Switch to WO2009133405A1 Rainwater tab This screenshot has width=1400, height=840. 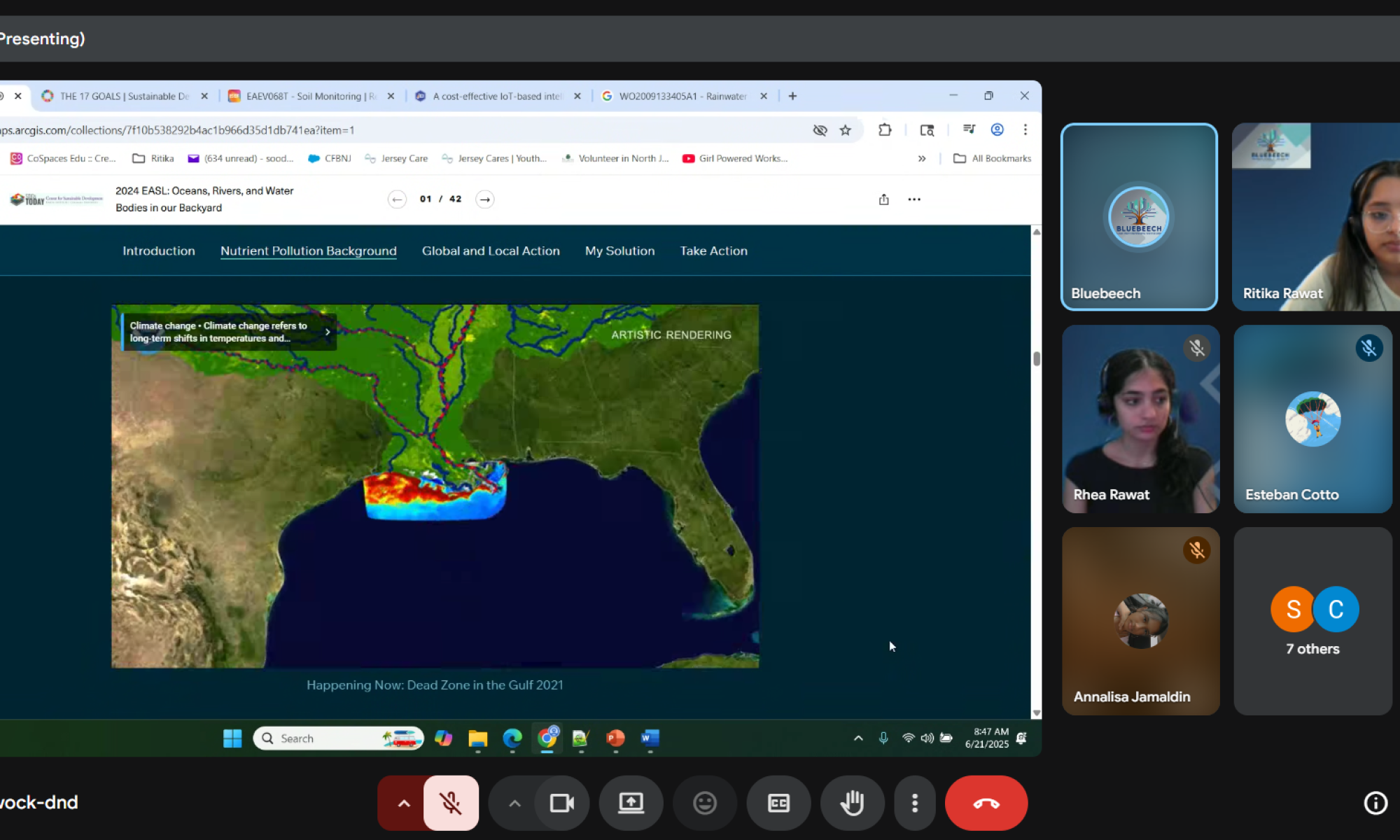click(684, 96)
